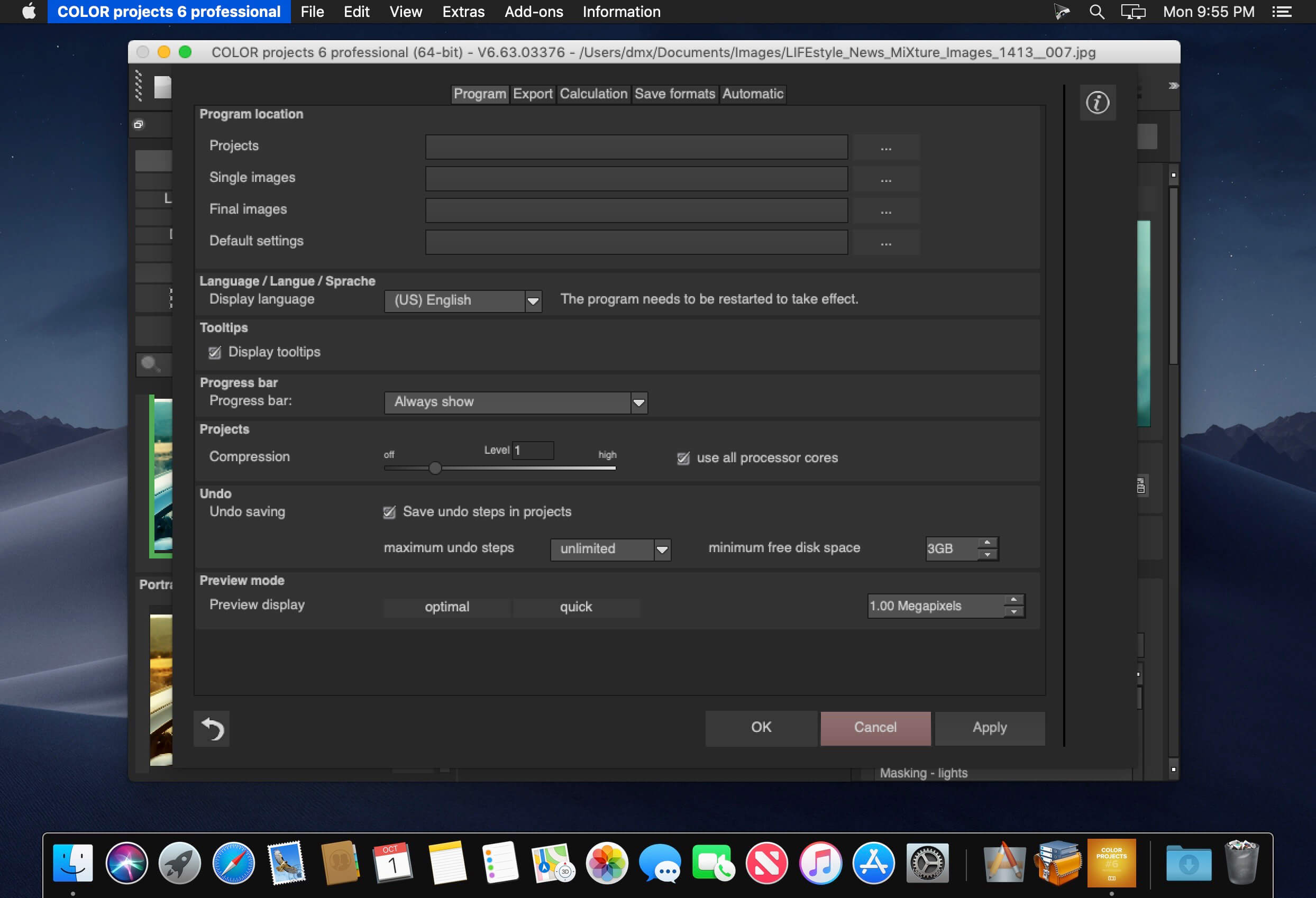Click the OK button

pyautogui.click(x=761, y=728)
